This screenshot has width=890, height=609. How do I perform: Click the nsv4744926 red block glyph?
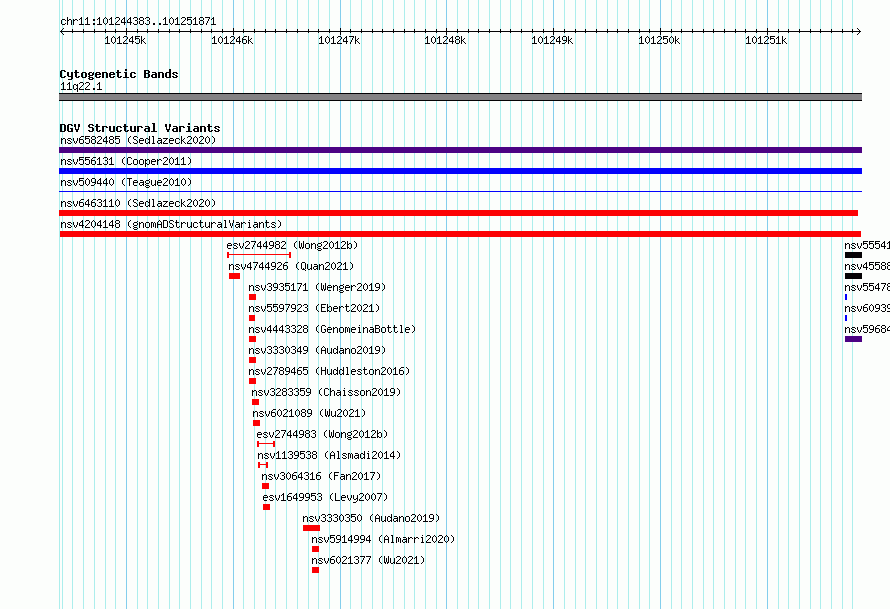(234, 276)
